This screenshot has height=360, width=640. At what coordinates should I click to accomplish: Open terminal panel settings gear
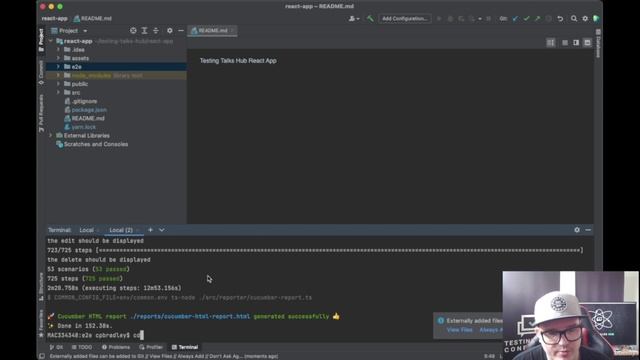pos(577,230)
